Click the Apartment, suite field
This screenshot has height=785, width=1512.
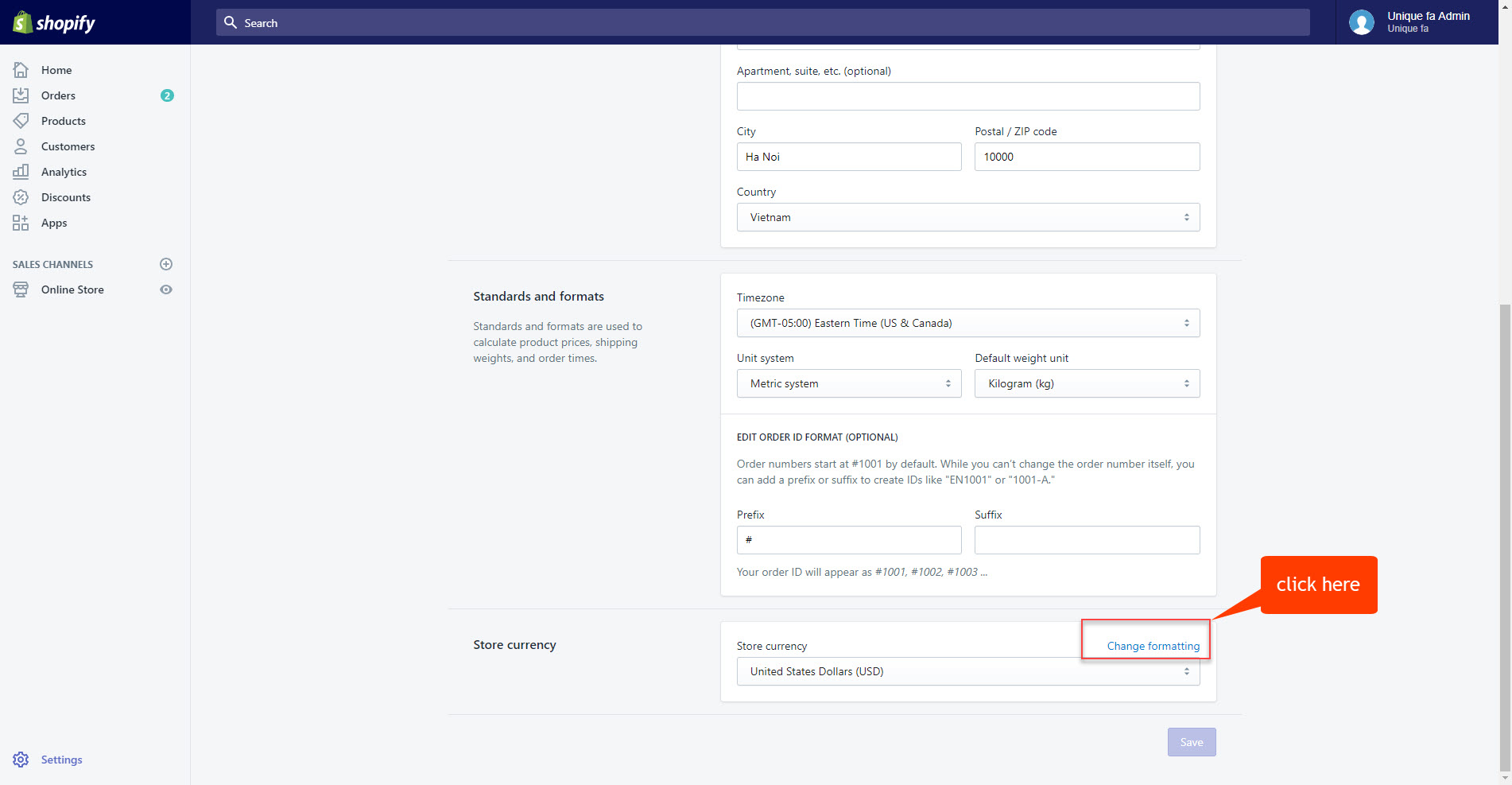(x=968, y=96)
